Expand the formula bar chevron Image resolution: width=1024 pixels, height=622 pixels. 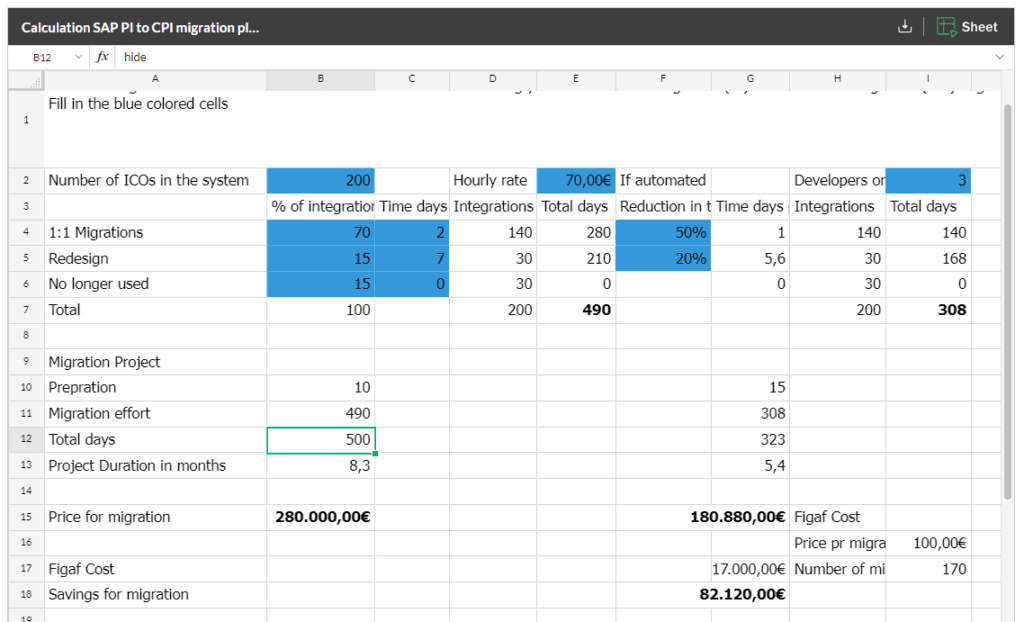click(999, 57)
